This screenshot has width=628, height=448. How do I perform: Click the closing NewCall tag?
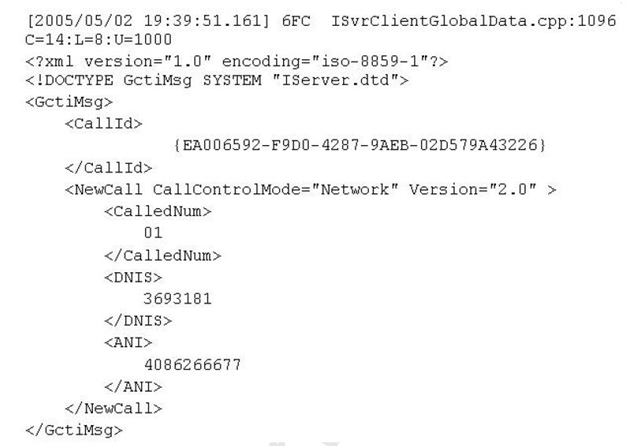click(113, 408)
